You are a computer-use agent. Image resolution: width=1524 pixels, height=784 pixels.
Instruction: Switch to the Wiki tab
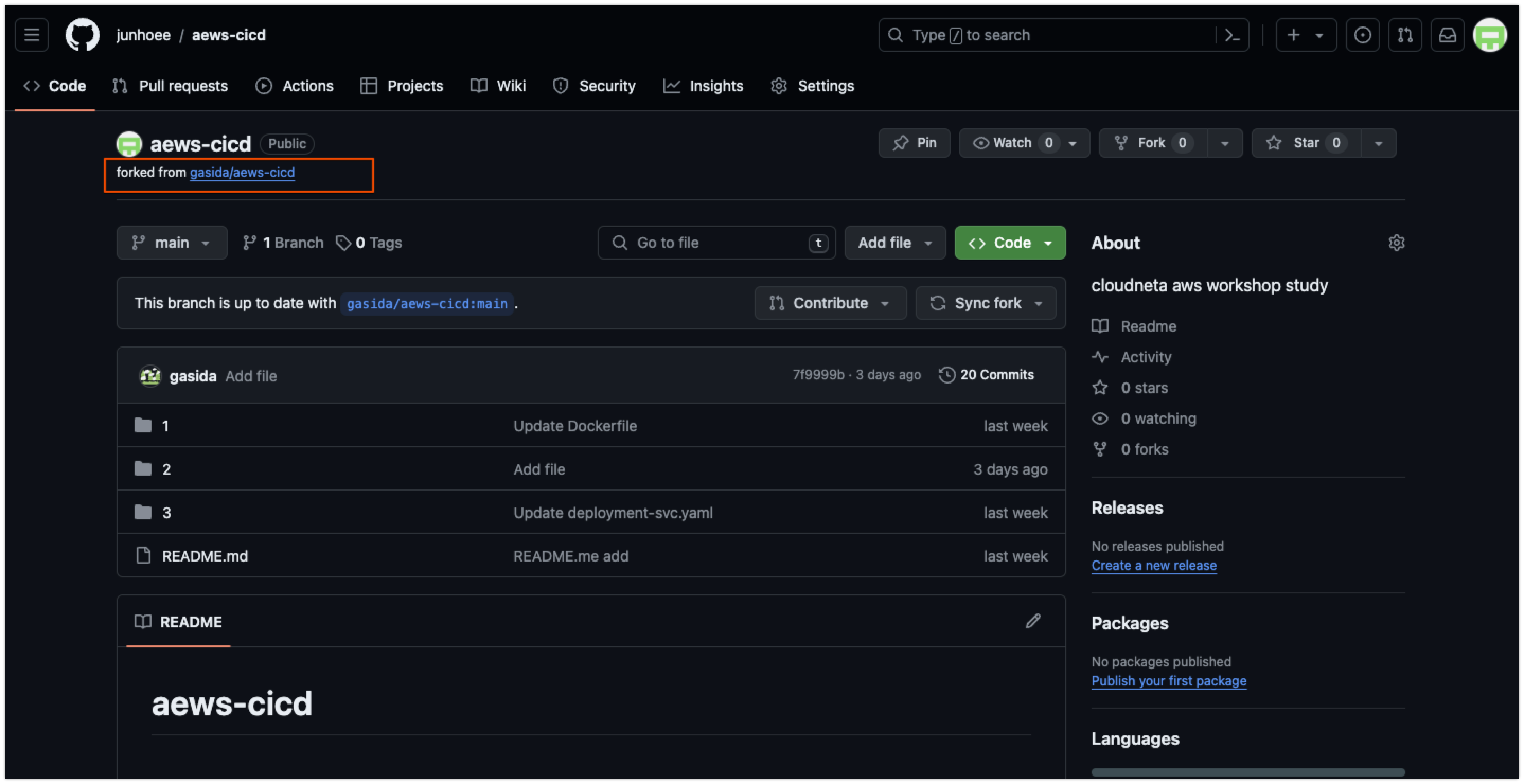tap(498, 86)
